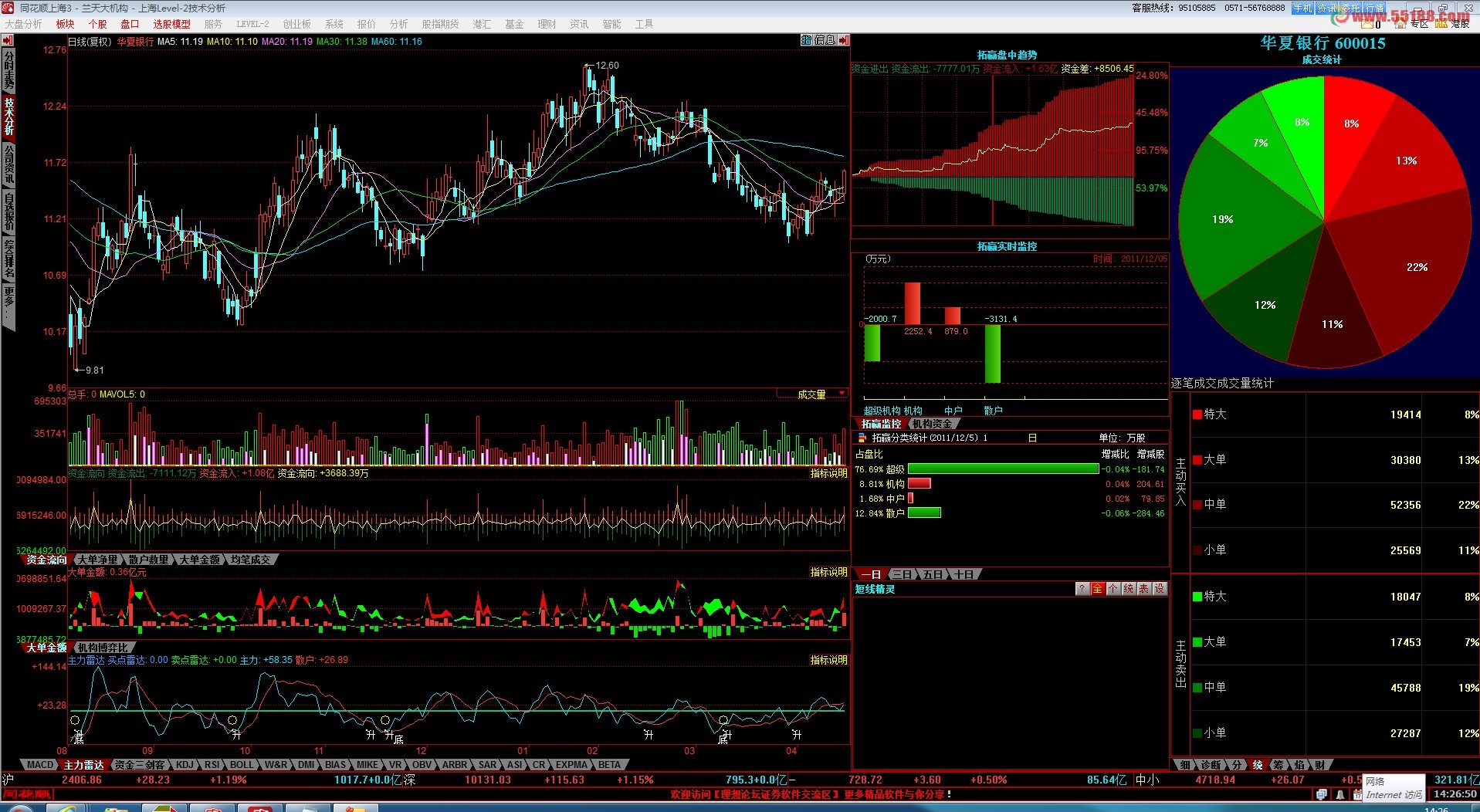Switch to the 散户数量 tab

point(148,560)
